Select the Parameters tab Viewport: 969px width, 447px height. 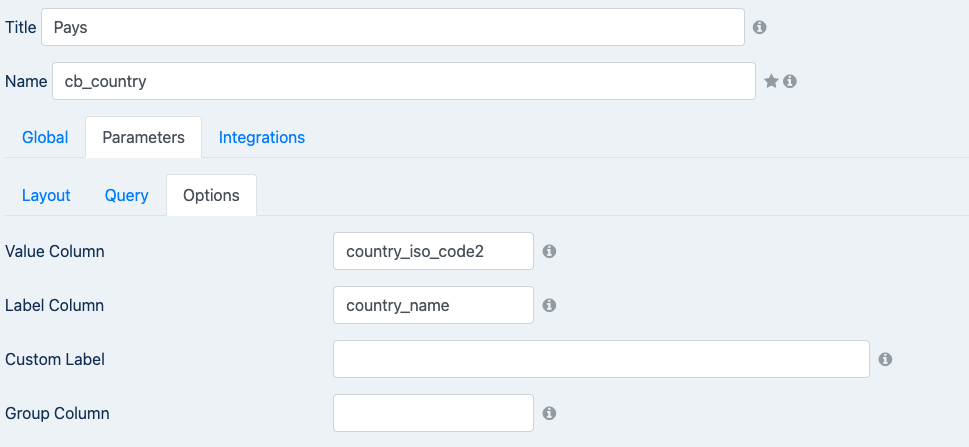pos(143,137)
